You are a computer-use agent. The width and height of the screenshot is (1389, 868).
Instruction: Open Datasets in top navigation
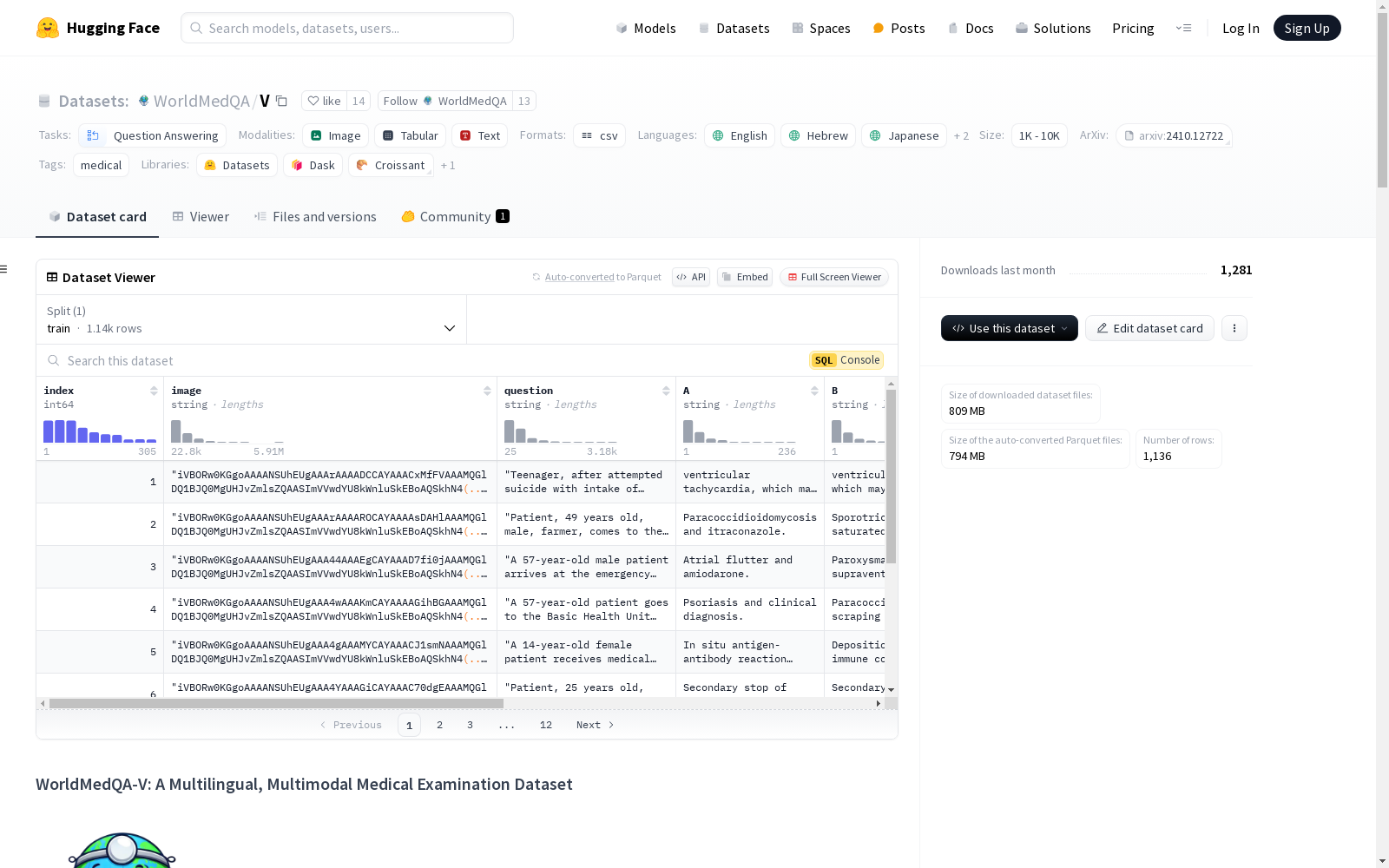(734, 28)
